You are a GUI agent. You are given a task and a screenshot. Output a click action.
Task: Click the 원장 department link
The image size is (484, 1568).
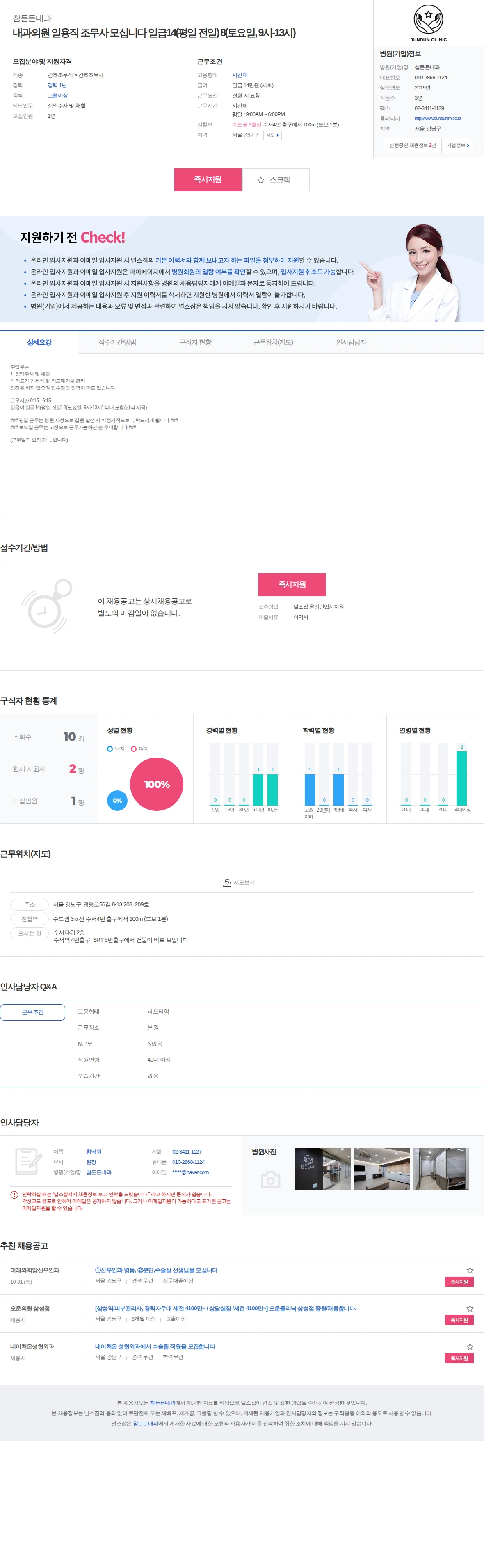point(91,1162)
